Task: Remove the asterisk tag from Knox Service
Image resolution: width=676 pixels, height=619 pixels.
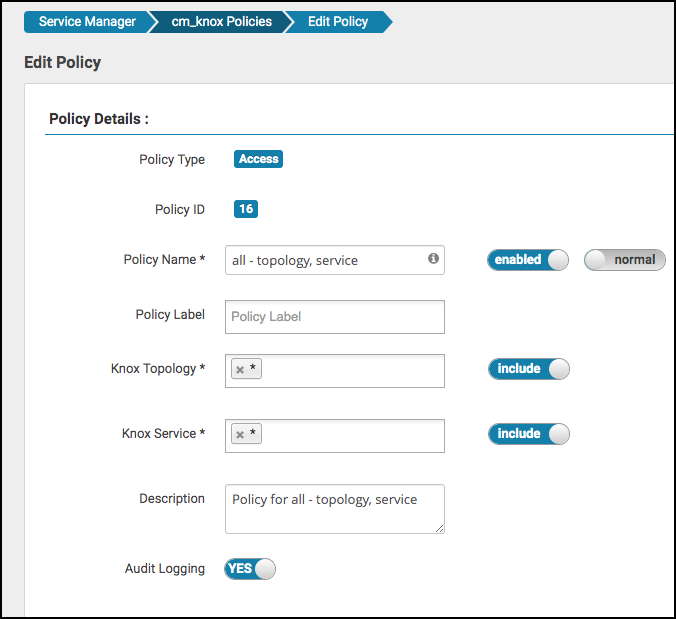Action: (x=240, y=435)
